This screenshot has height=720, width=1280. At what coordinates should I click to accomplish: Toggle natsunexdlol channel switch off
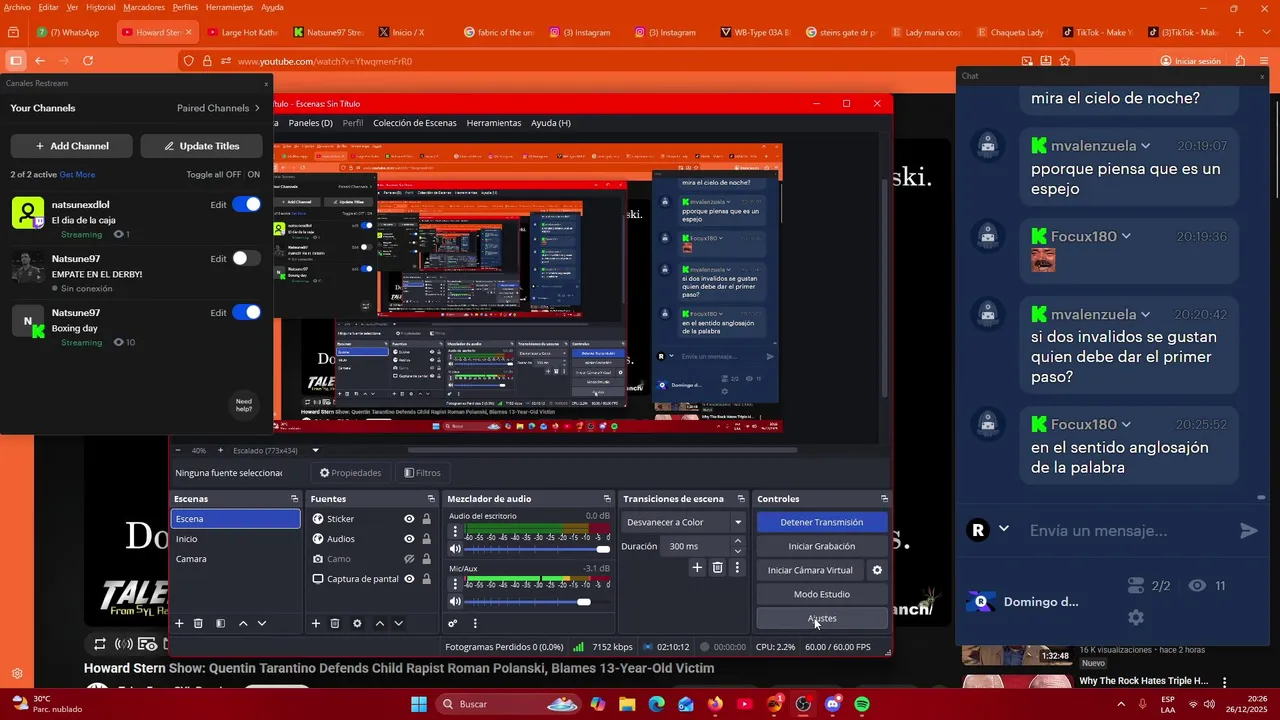tap(246, 204)
